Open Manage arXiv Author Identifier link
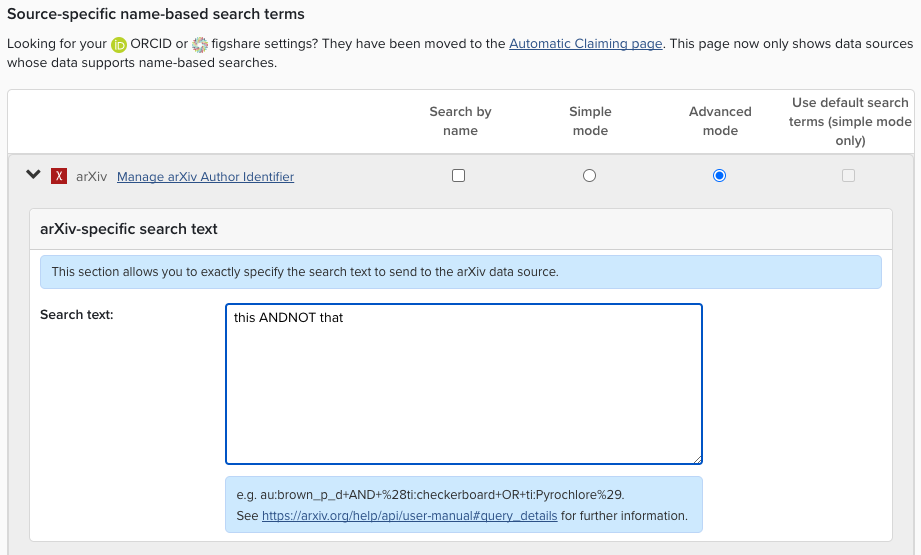This screenshot has width=921, height=555. (205, 177)
